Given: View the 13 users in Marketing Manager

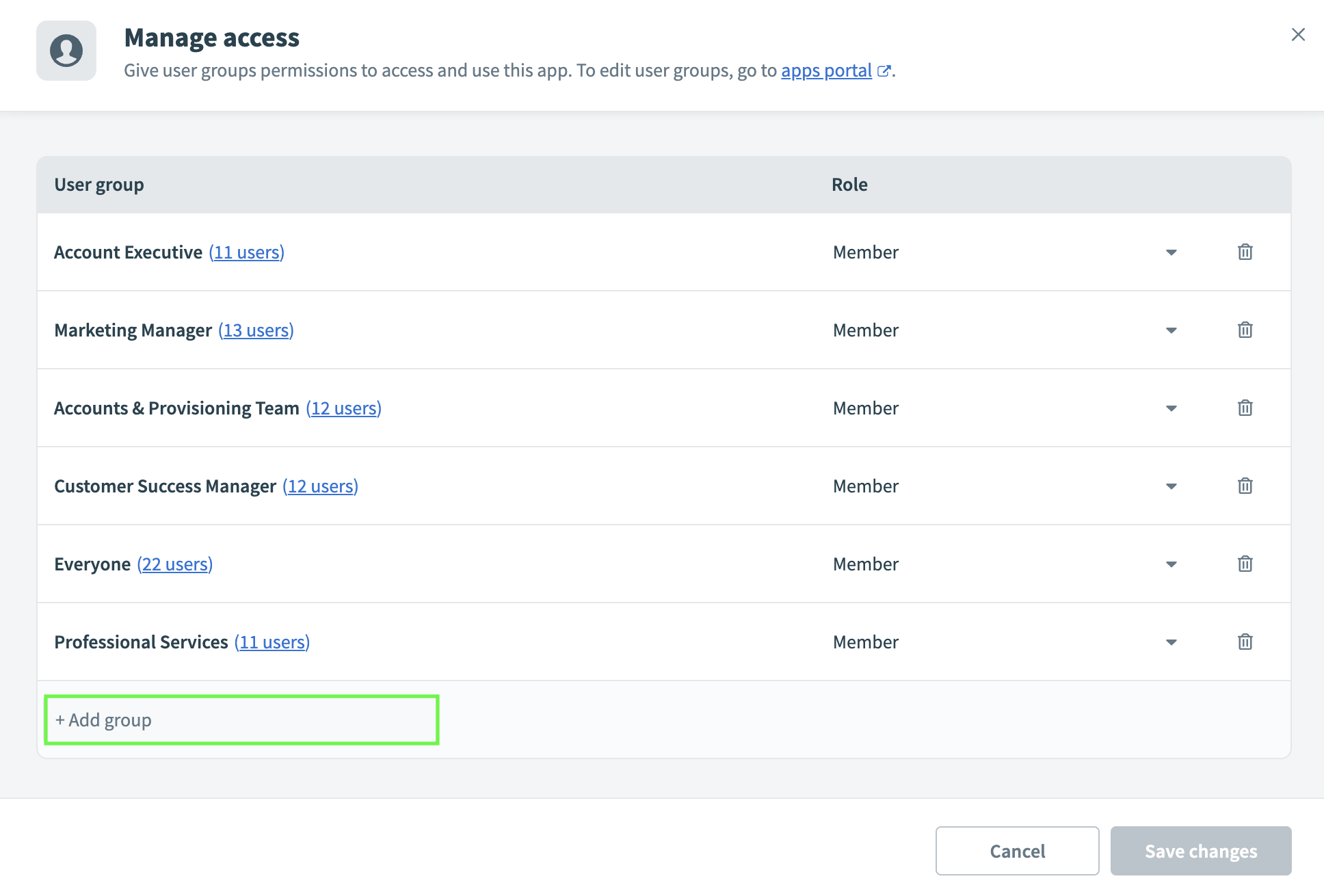Looking at the screenshot, I should [x=256, y=330].
